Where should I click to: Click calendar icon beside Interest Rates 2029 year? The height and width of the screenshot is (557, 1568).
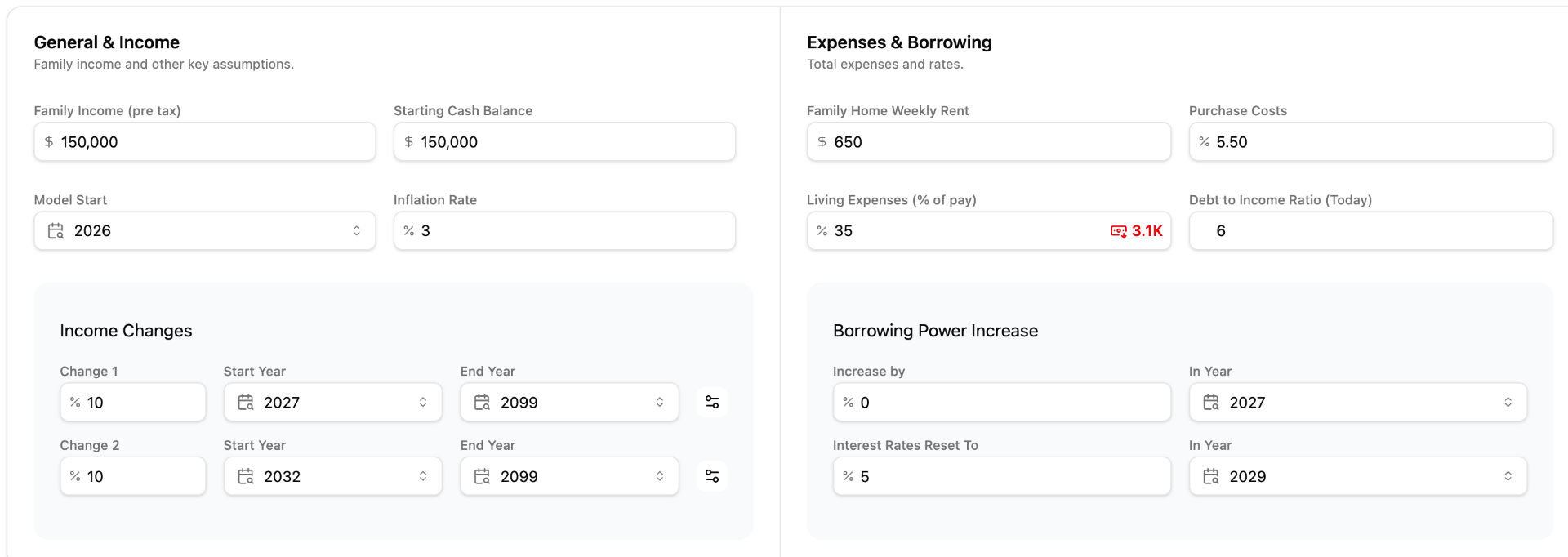1210,476
